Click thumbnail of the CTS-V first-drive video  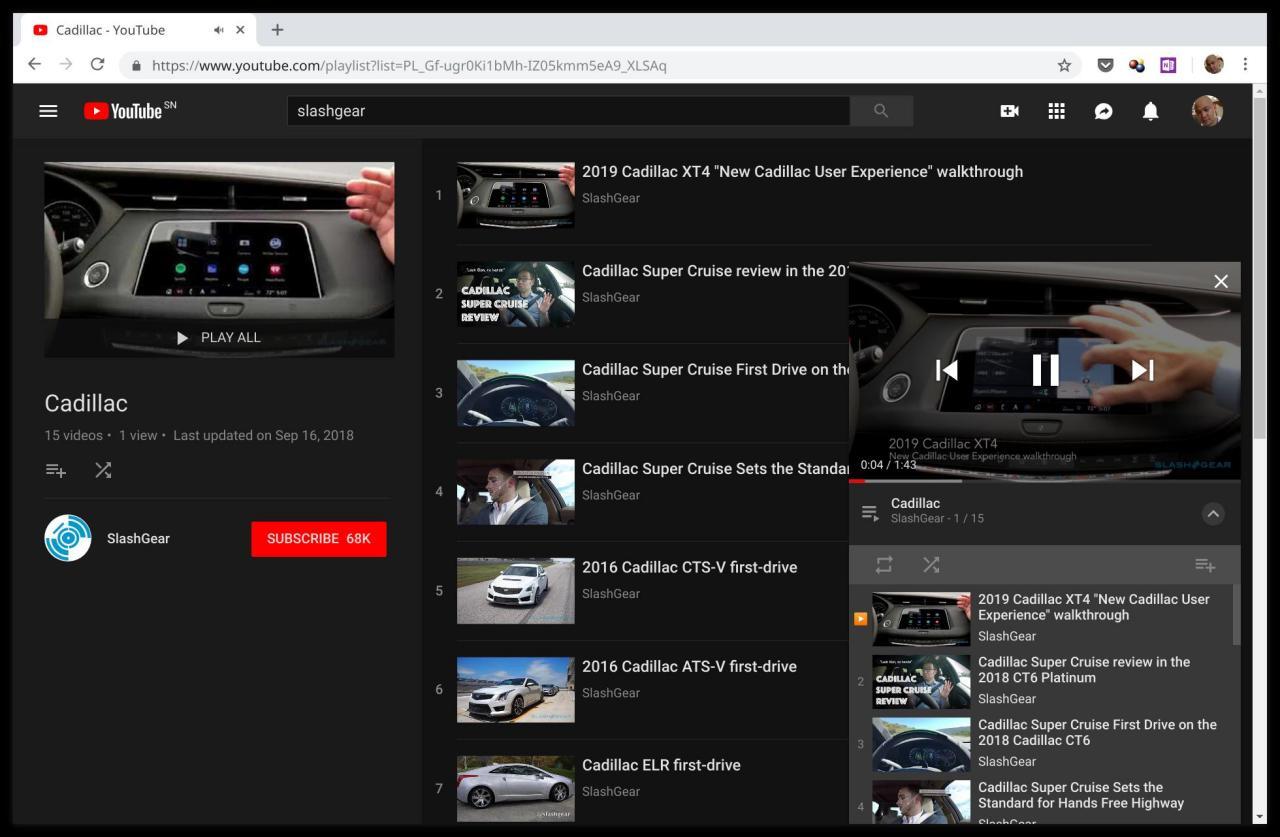(x=516, y=591)
